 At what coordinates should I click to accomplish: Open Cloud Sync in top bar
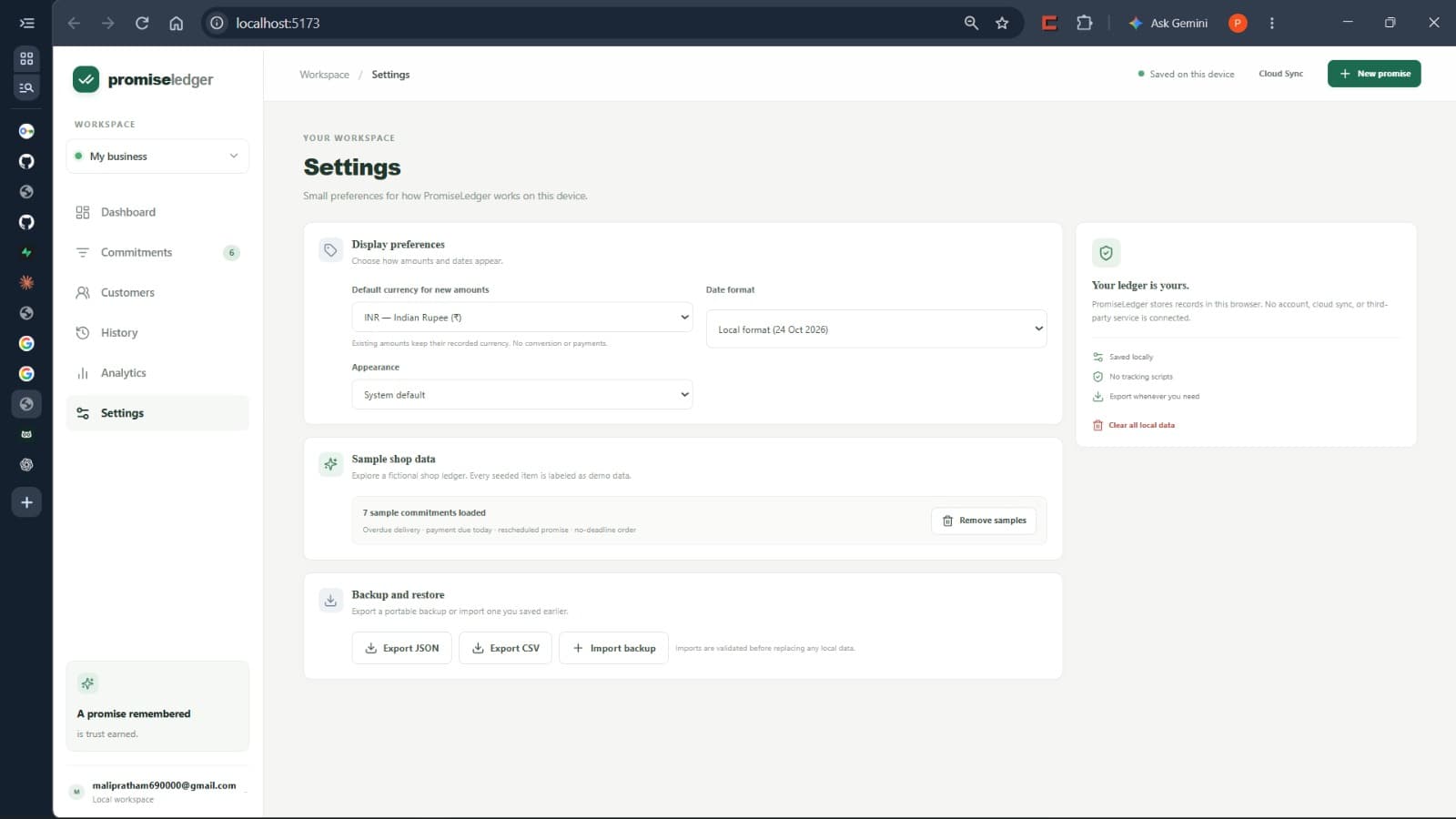[x=1280, y=74]
